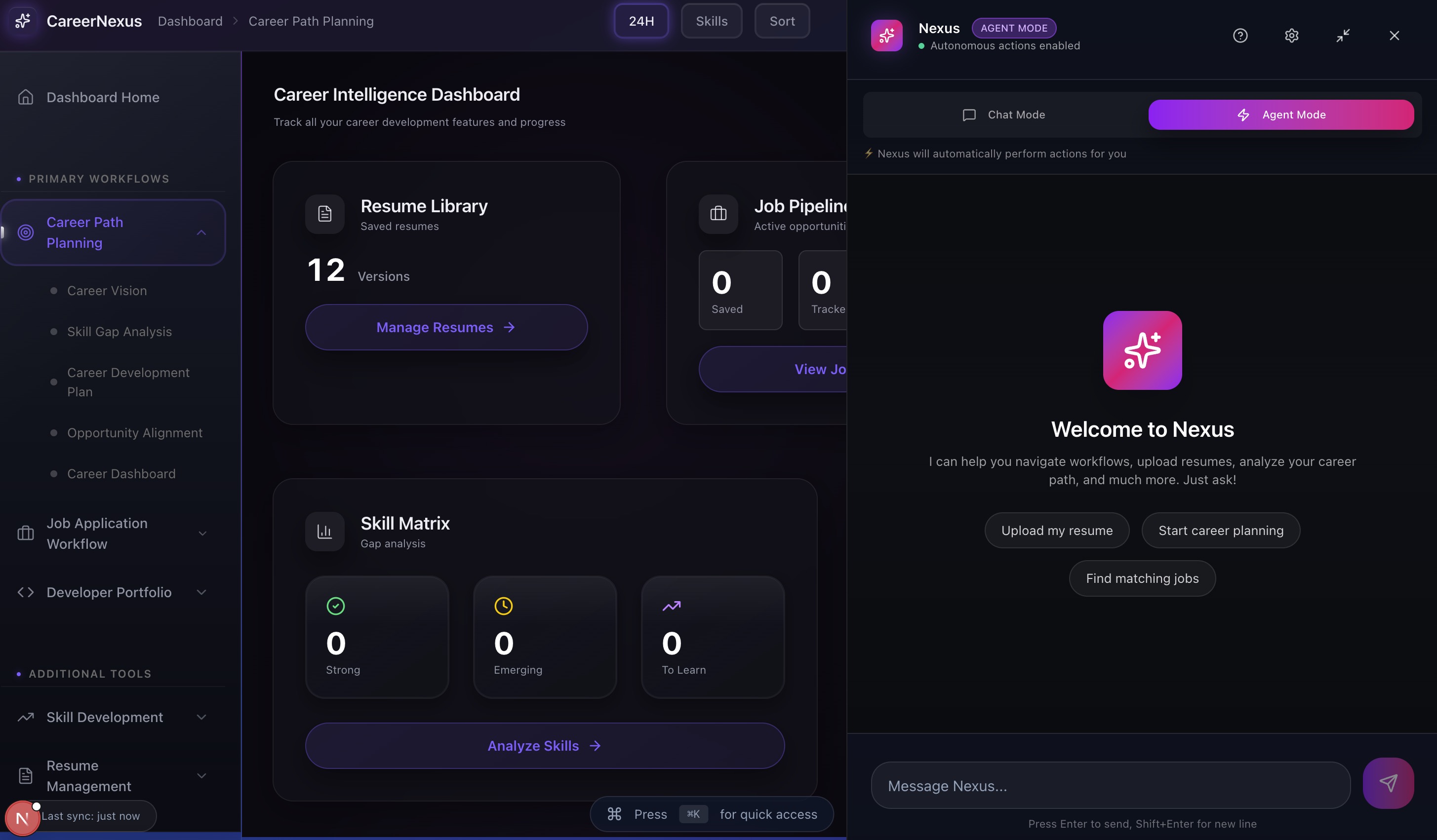
Task: Click the Job Pipeline briefcase icon
Action: (x=718, y=214)
